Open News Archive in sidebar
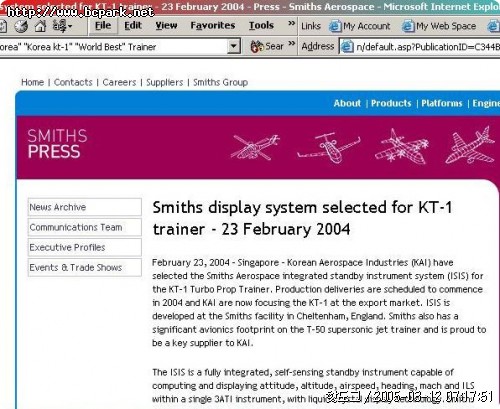The width and height of the screenshot is (500, 409). pyautogui.click(x=85, y=207)
